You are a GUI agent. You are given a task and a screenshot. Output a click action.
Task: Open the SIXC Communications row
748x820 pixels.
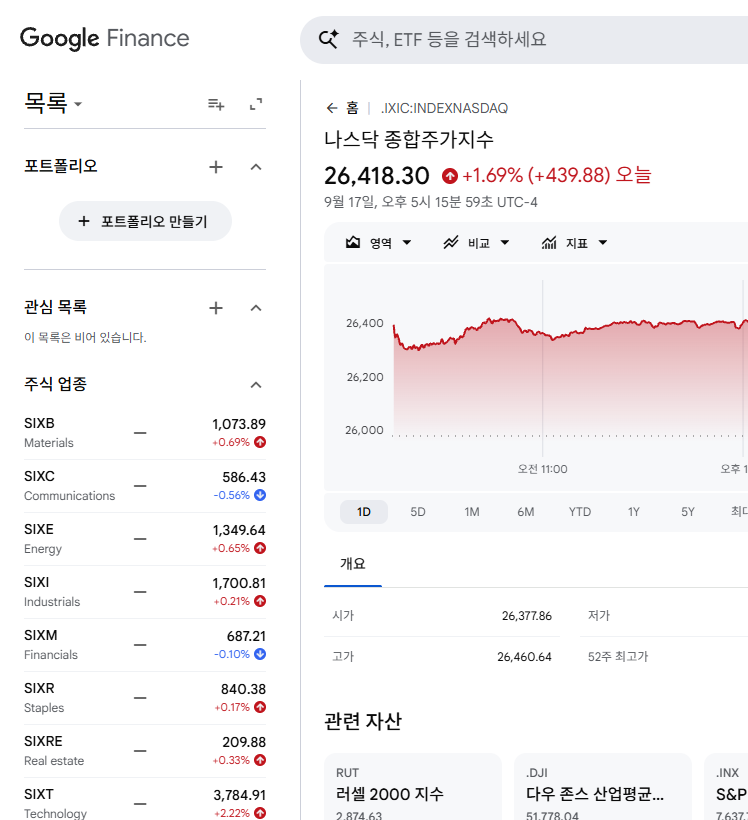145,486
